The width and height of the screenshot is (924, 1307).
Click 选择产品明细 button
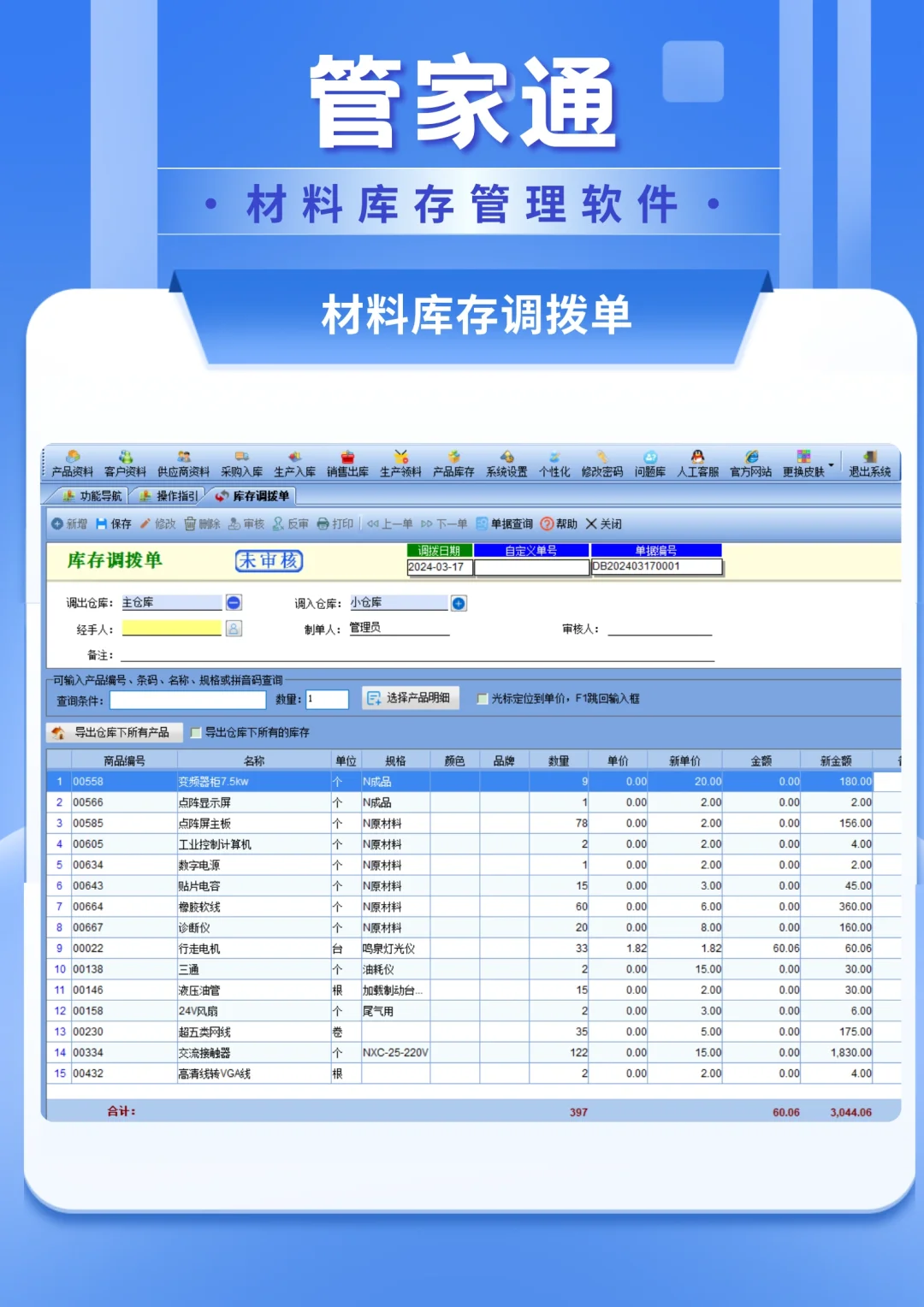[411, 698]
